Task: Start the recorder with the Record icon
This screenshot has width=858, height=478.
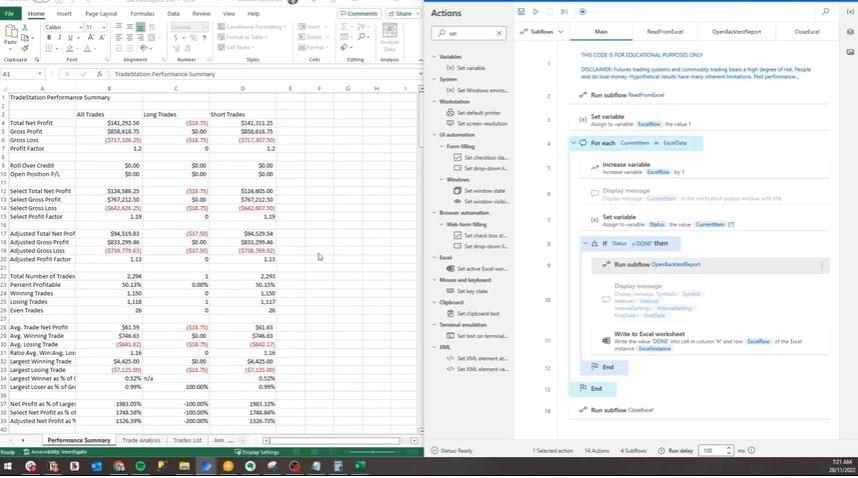Action: [x=583, y=12]
